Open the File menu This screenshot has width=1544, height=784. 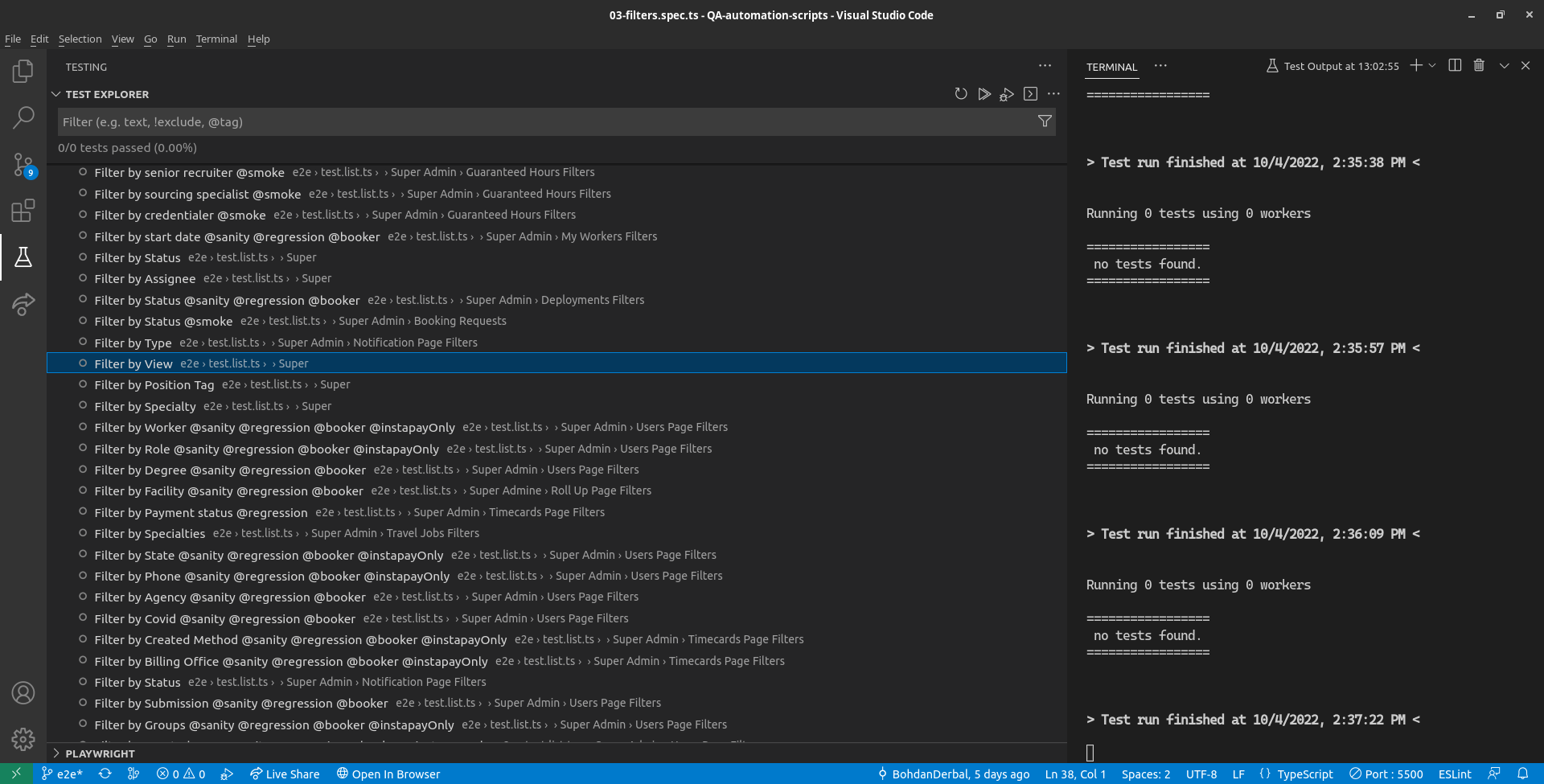point(13,39)
